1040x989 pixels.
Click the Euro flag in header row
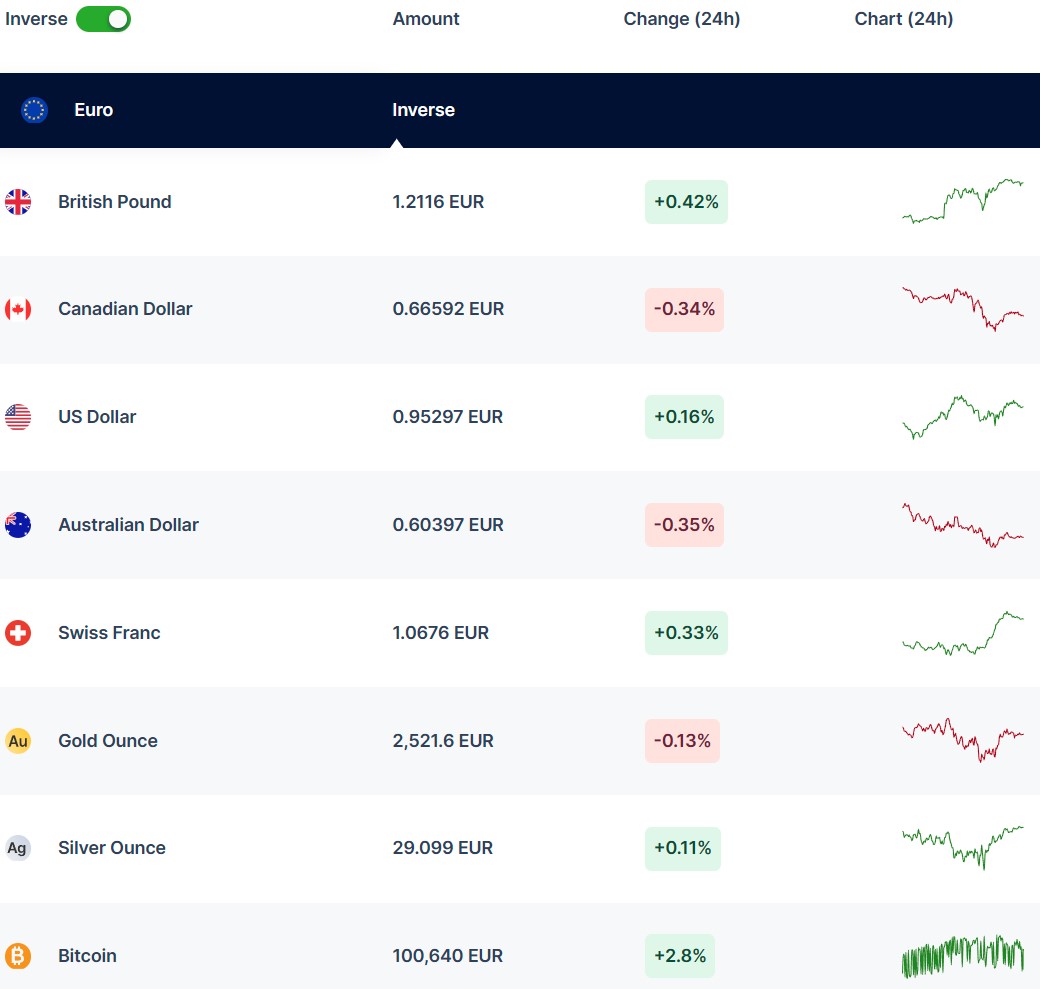(34, 110)
